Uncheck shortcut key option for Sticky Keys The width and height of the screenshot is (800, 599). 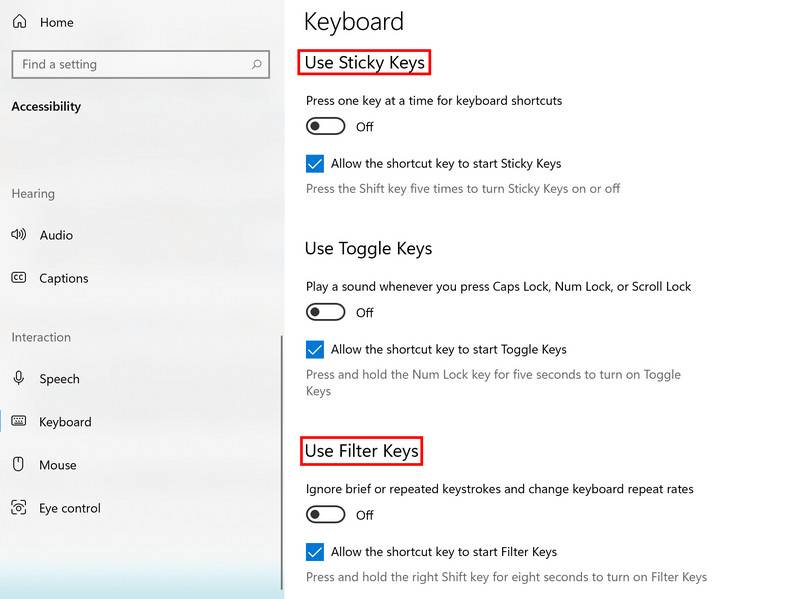point(317,163)
